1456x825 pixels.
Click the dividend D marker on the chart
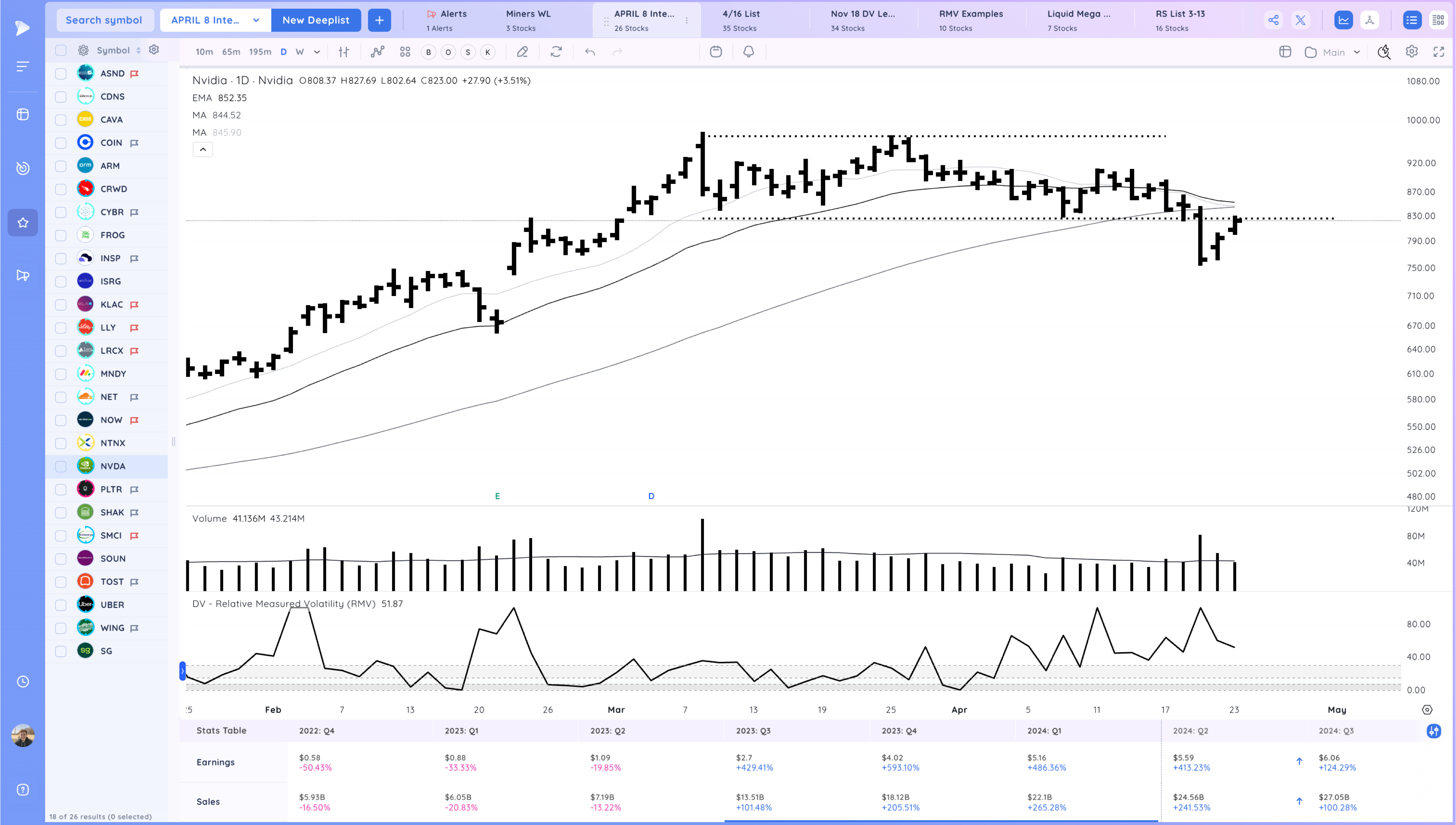pos(651,496)
